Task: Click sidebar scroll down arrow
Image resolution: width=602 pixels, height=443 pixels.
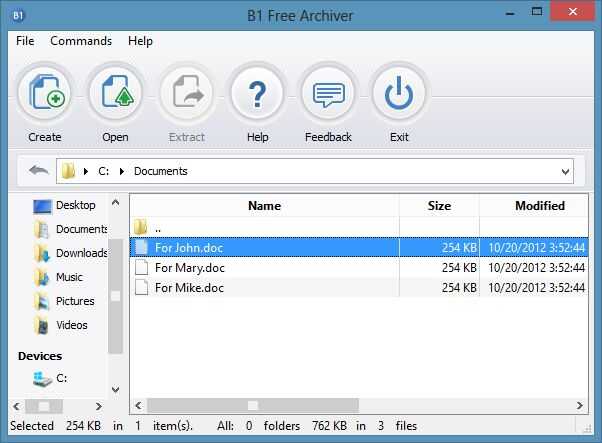Action: pyautogui.click(x=116, y=390)
